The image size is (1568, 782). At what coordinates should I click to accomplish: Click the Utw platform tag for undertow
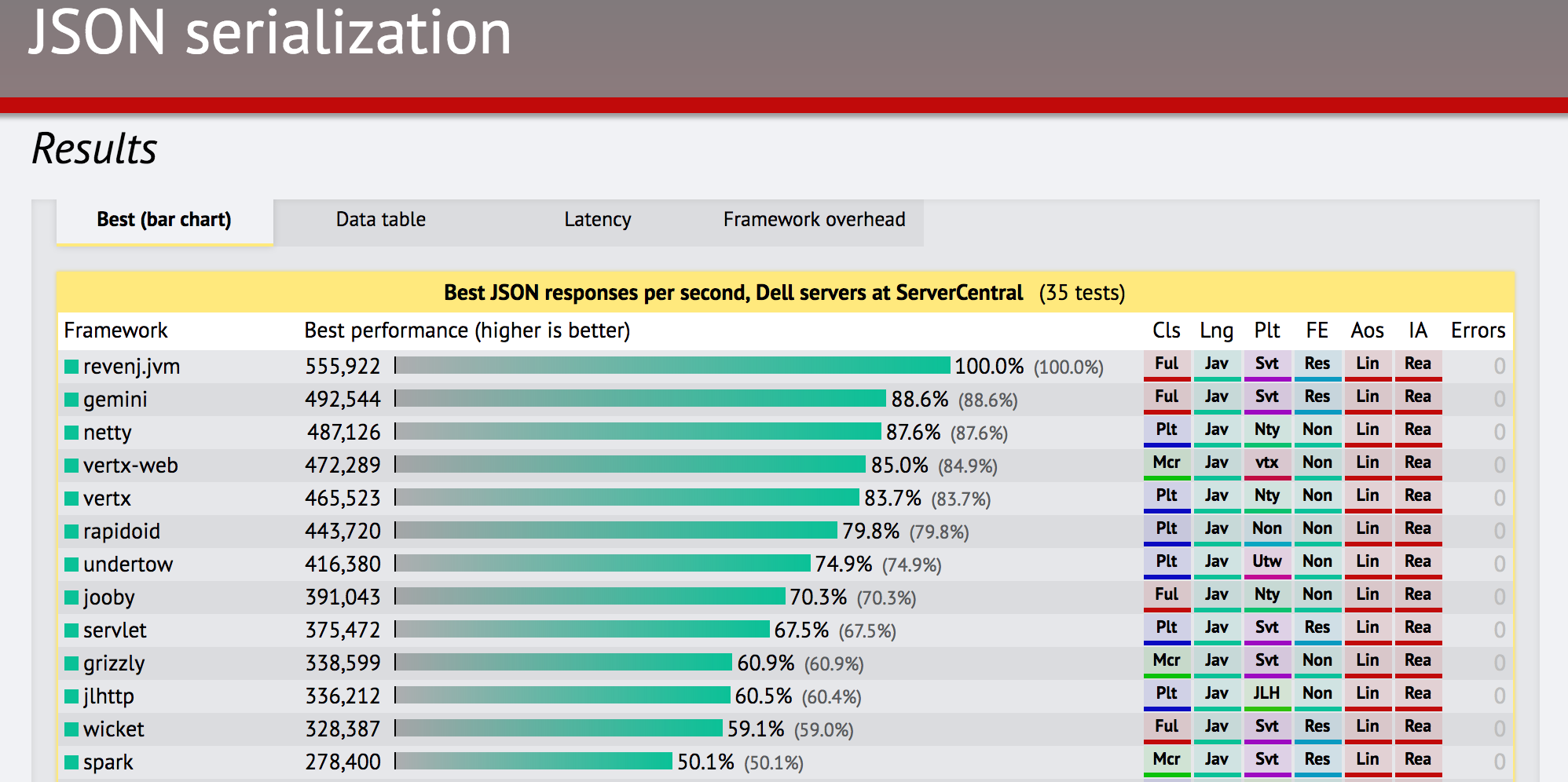1266,562
